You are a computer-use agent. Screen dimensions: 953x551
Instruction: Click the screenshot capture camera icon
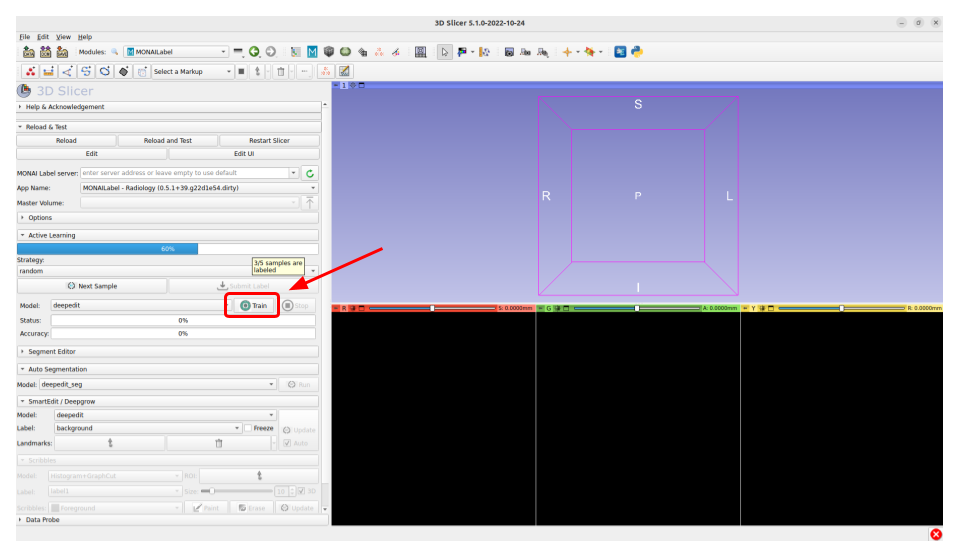click(509, 52)
